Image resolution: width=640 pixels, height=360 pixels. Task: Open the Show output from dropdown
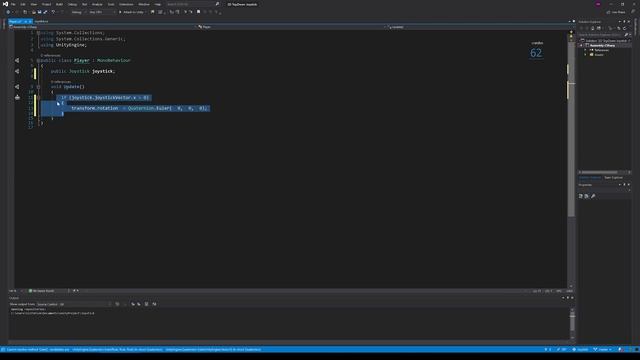(x=74, y=304)
